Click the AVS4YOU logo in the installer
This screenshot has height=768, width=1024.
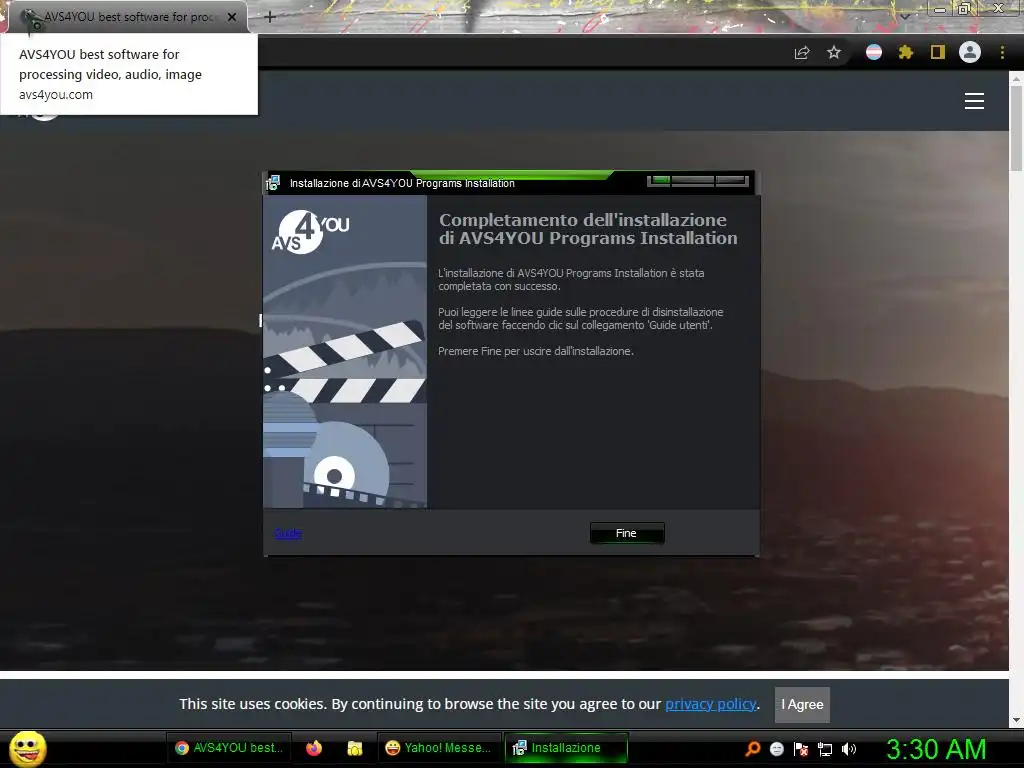[x=310, y=231]
